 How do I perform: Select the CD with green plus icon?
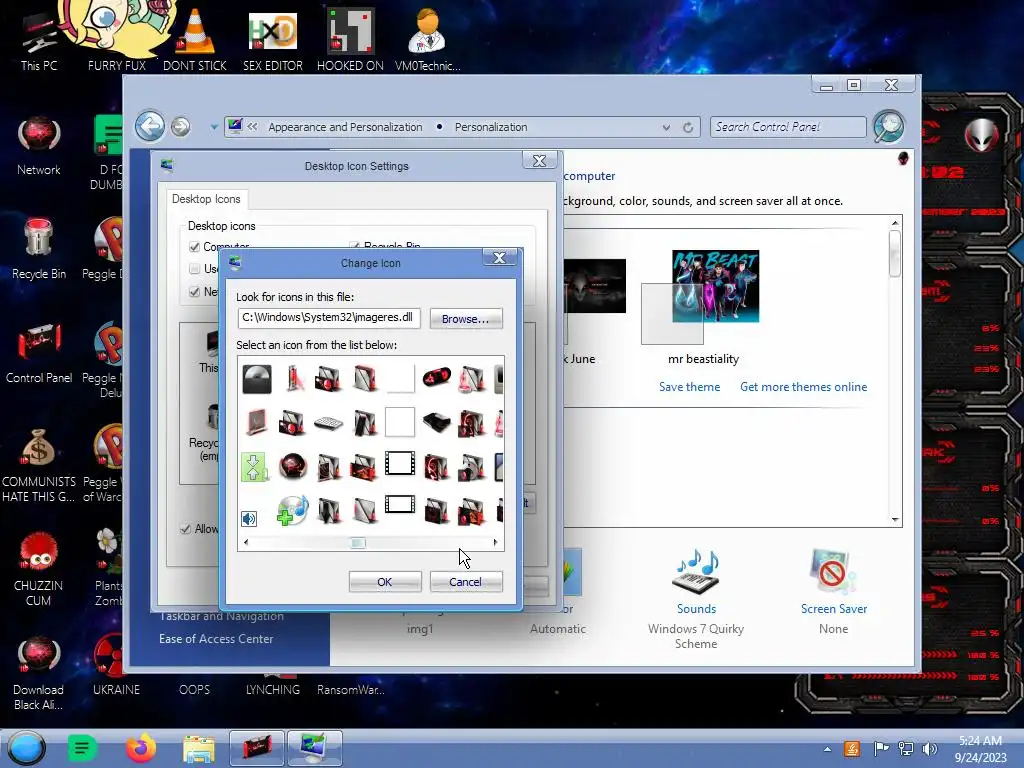(292, 510)
